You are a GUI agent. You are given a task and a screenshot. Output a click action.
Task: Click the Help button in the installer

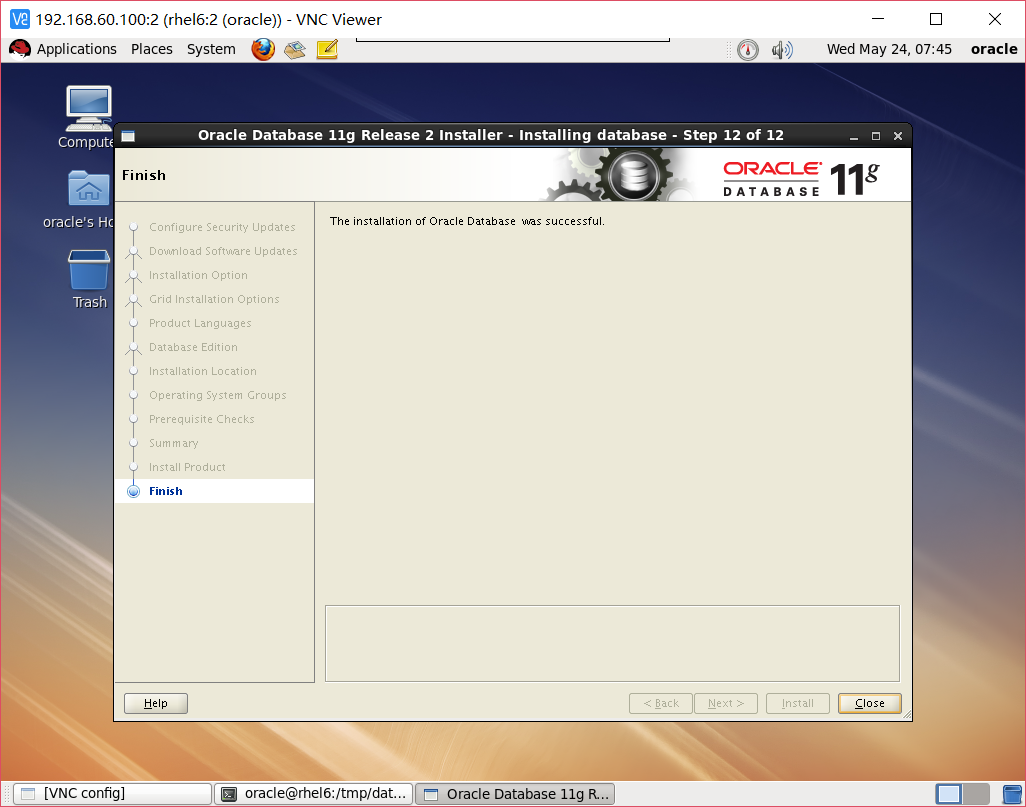[155, 703]
